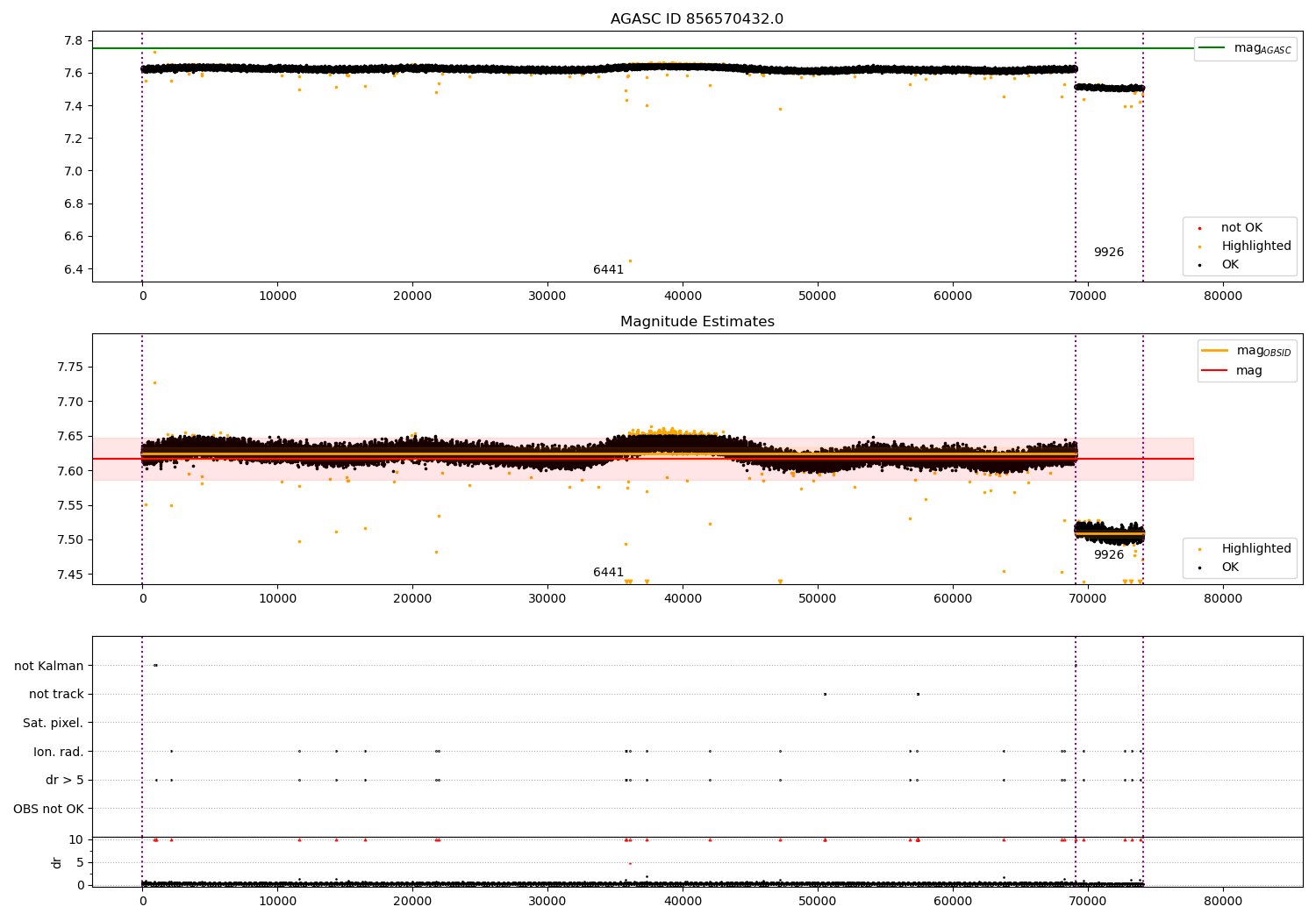This screenshot has width=1316, height=921.
Task: Click the '6.4' y-tick in top plot
Action: pyautogui.click(x=74, y=269)
